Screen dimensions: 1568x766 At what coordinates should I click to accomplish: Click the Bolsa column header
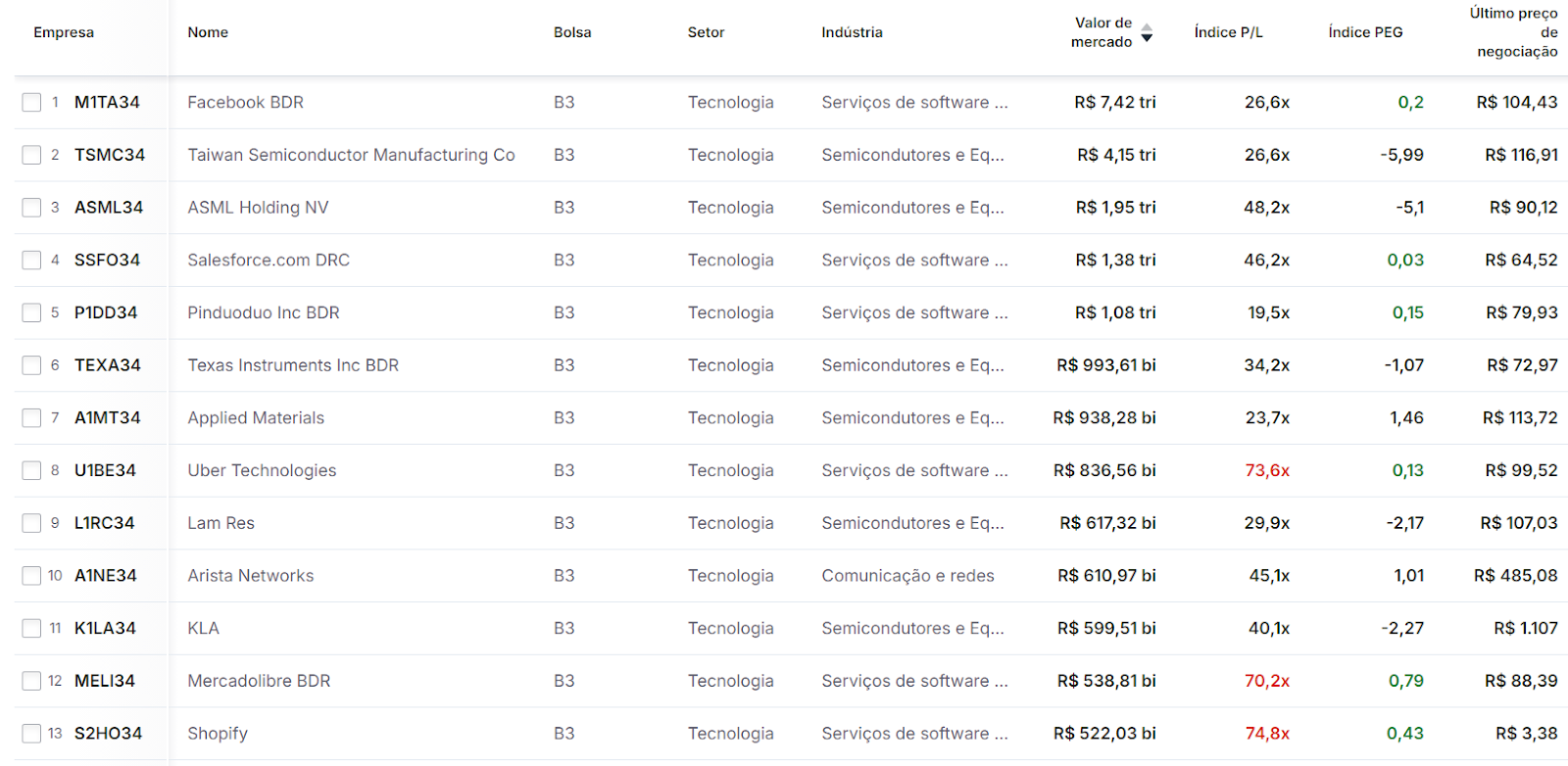pyautogui.click(x=572, y=32)
